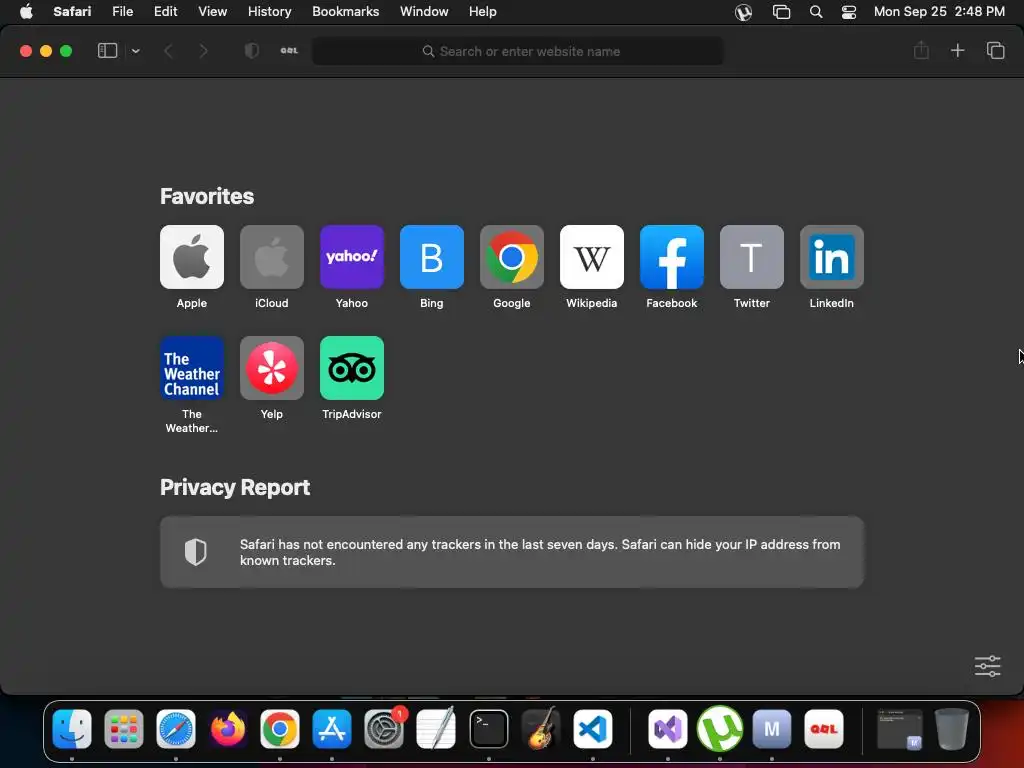
Task: Open the Help menu
Action: click(x=483, y=11)
